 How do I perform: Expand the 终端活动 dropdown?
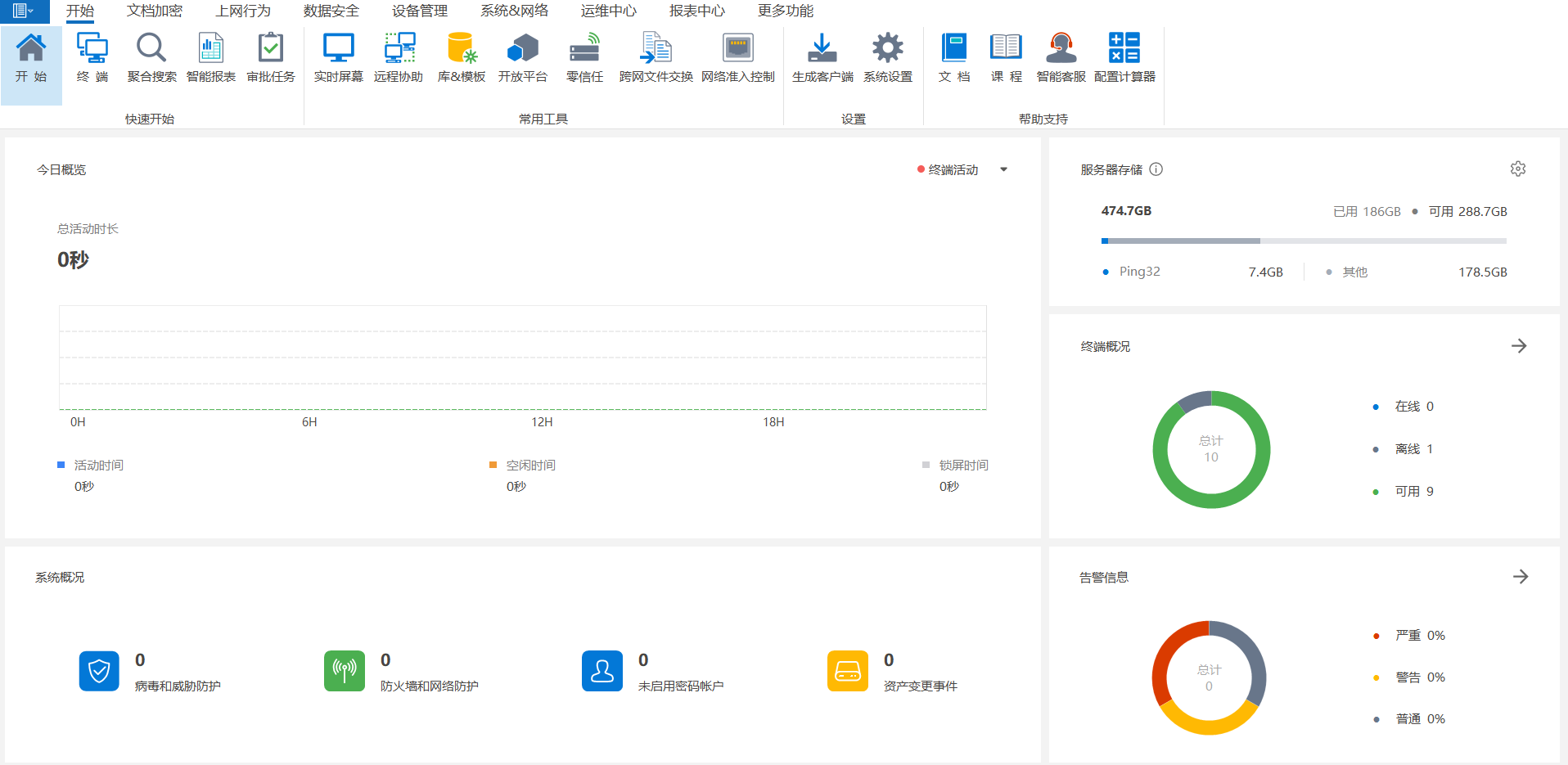(1003, 170)
